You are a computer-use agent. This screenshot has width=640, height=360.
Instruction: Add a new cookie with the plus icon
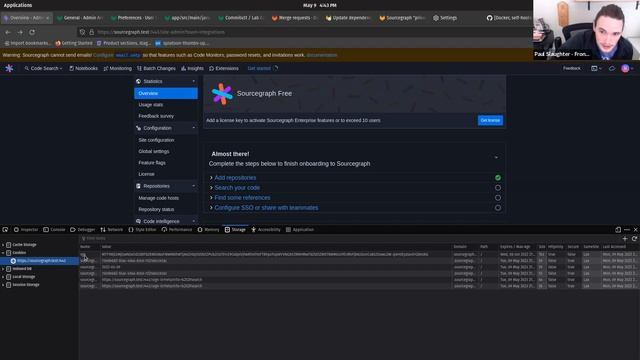click(x=624, y=238)
